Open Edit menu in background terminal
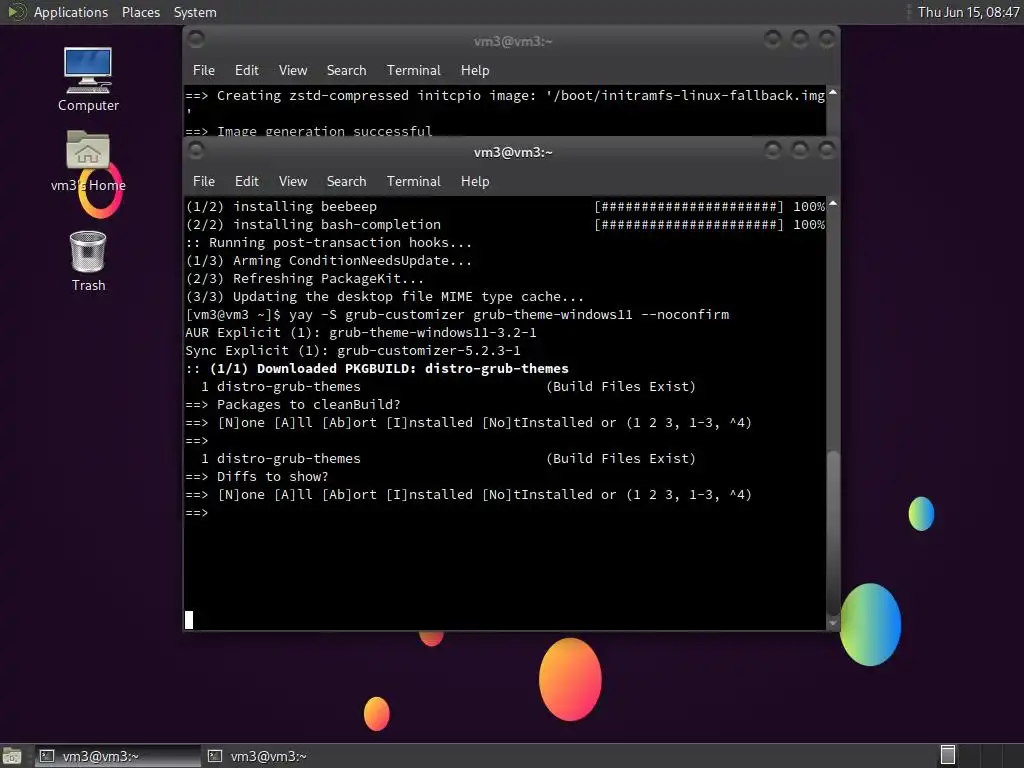Image resolution: width=1024 pixels, height=768 pixels. [246, 70]
